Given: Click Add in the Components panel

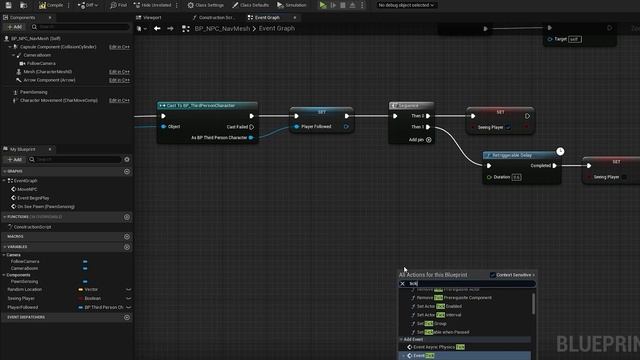Looking at the screenshot, I should [x=14, y=27].
